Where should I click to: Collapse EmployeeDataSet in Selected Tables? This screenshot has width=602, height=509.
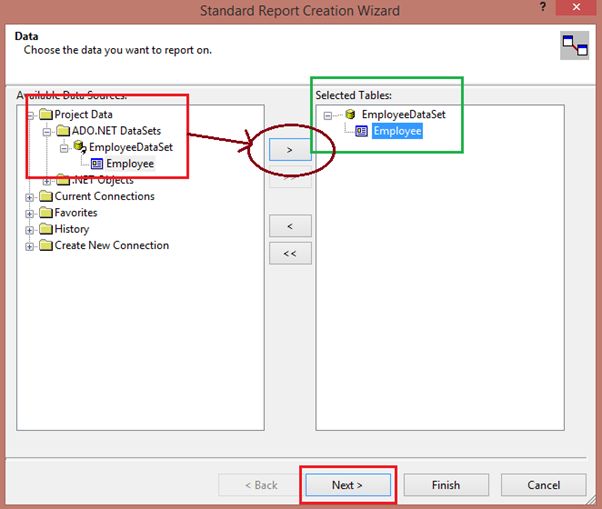tap(327, 116)
